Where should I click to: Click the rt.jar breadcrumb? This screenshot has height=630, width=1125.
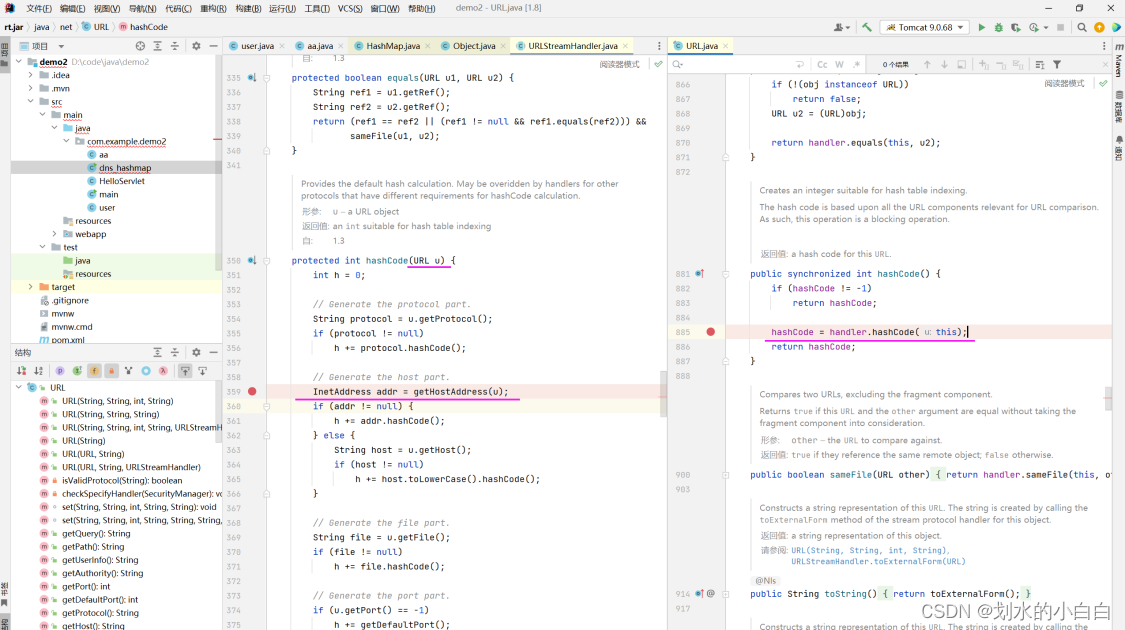(14, 27)
